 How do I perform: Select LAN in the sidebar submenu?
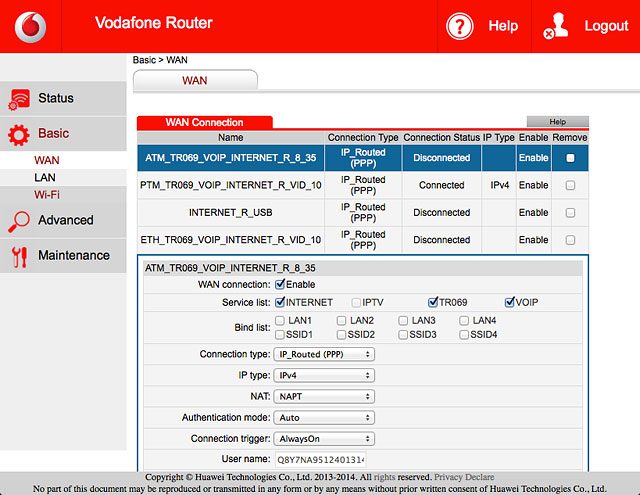pos(45,178)
